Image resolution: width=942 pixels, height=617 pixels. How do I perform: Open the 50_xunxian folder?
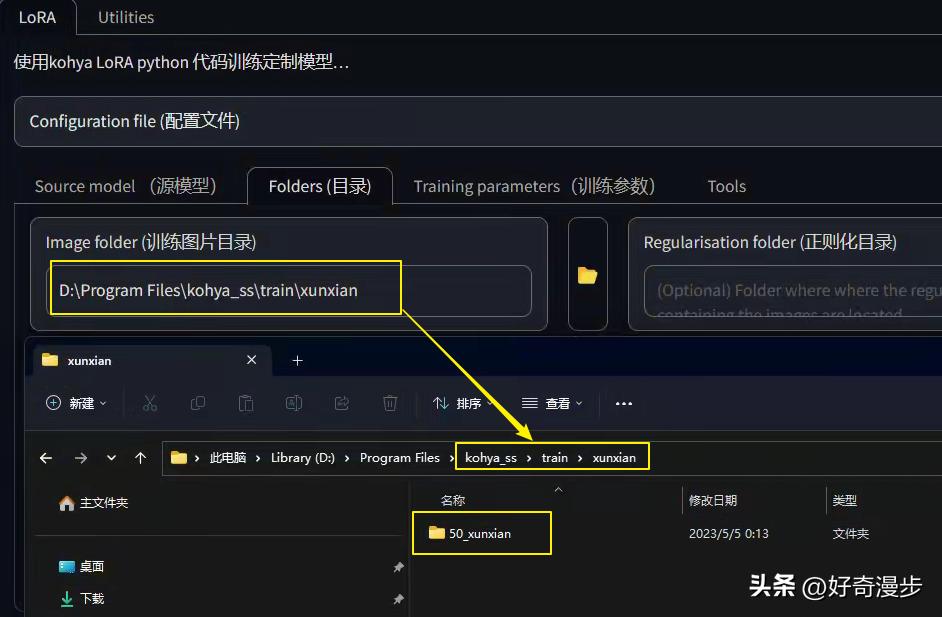click(x=480, y=533)
